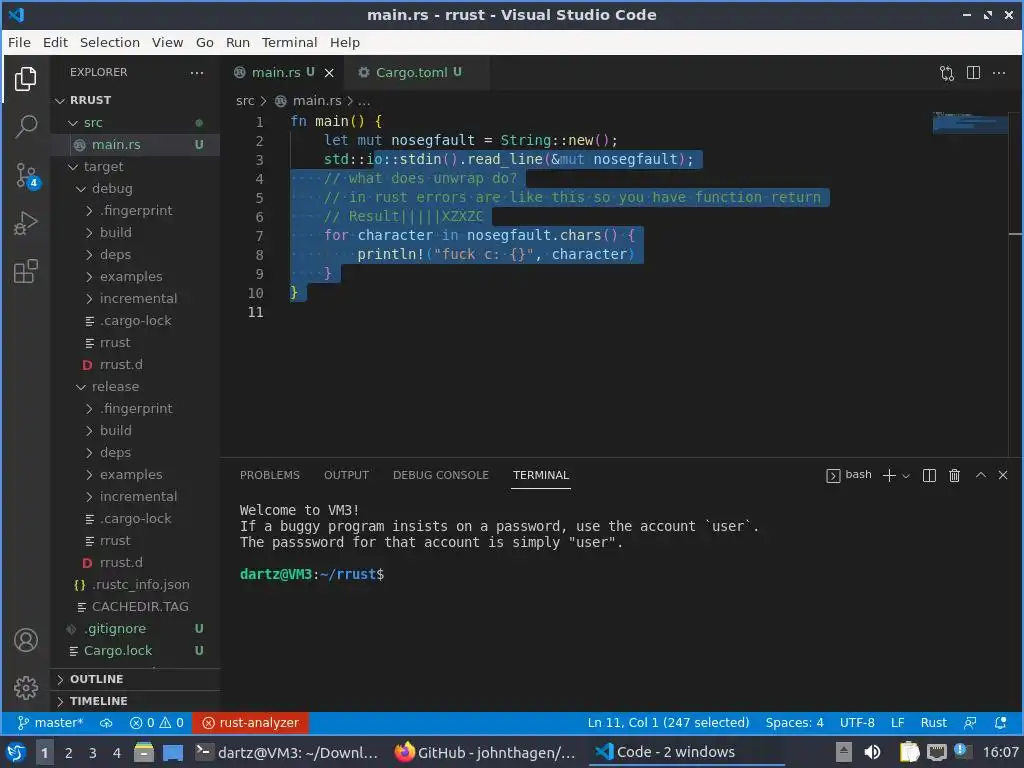Change UTF-8 file encoding
The image size is (1024, 768).
click(857, 723)
